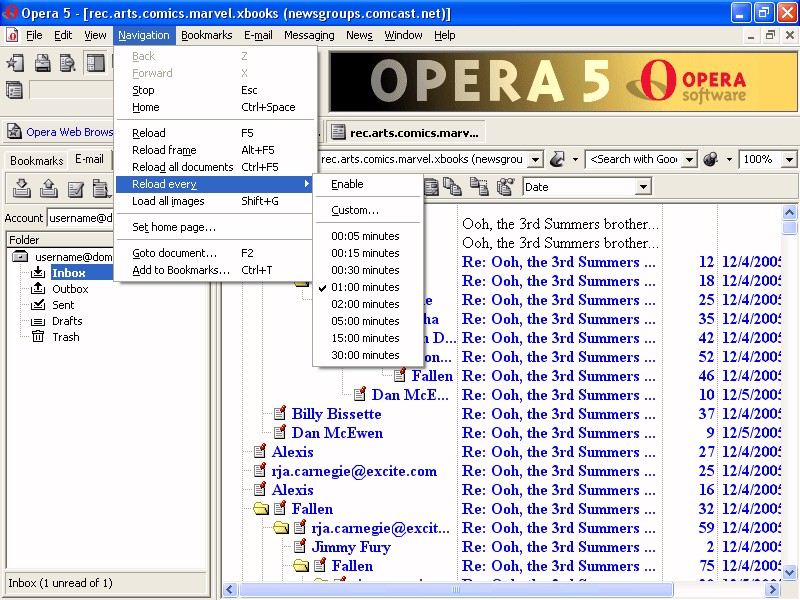Screen dimensions: 800x600
Task: Click the horizontal scrollbar thumb
Action: [x=456, y=590]
